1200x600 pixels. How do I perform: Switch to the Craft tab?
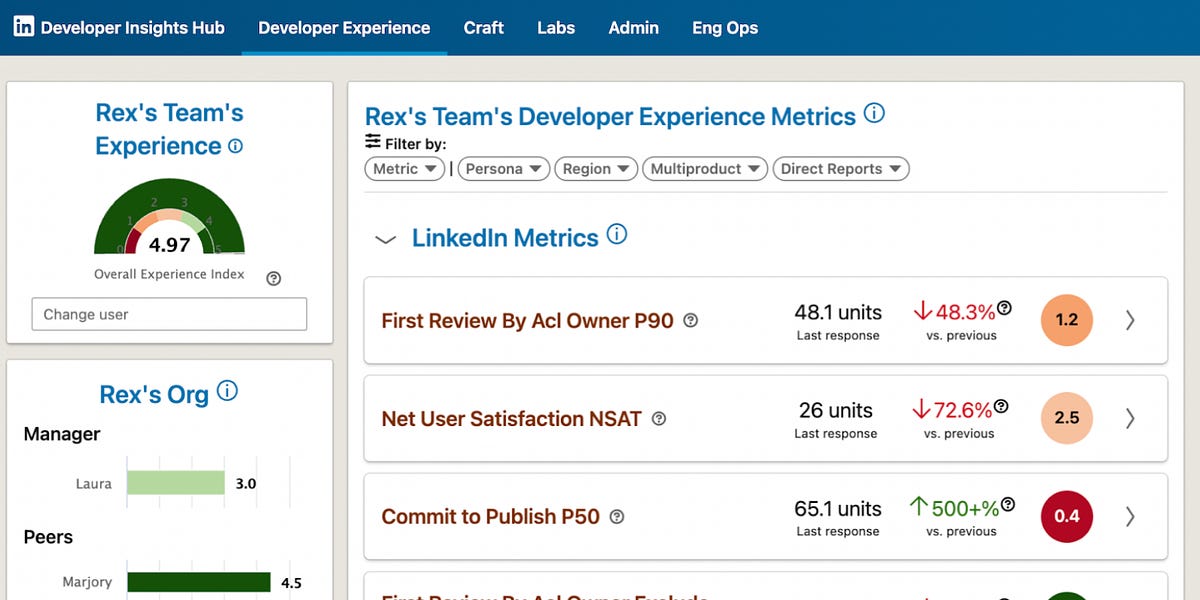(484, 27)
